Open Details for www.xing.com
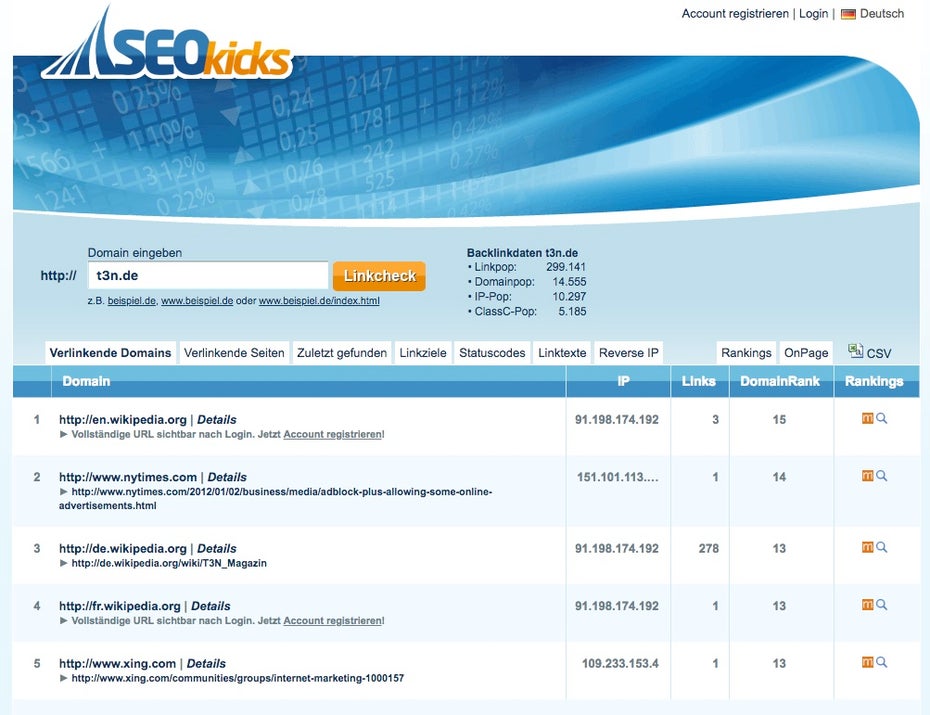Screen dimensions: 930x715 point(206,663)
